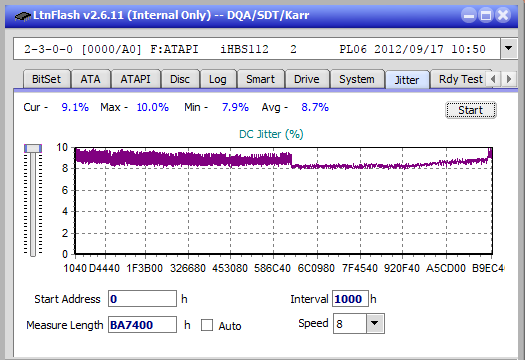Click the Avg value 8.7%

point(315,107)
